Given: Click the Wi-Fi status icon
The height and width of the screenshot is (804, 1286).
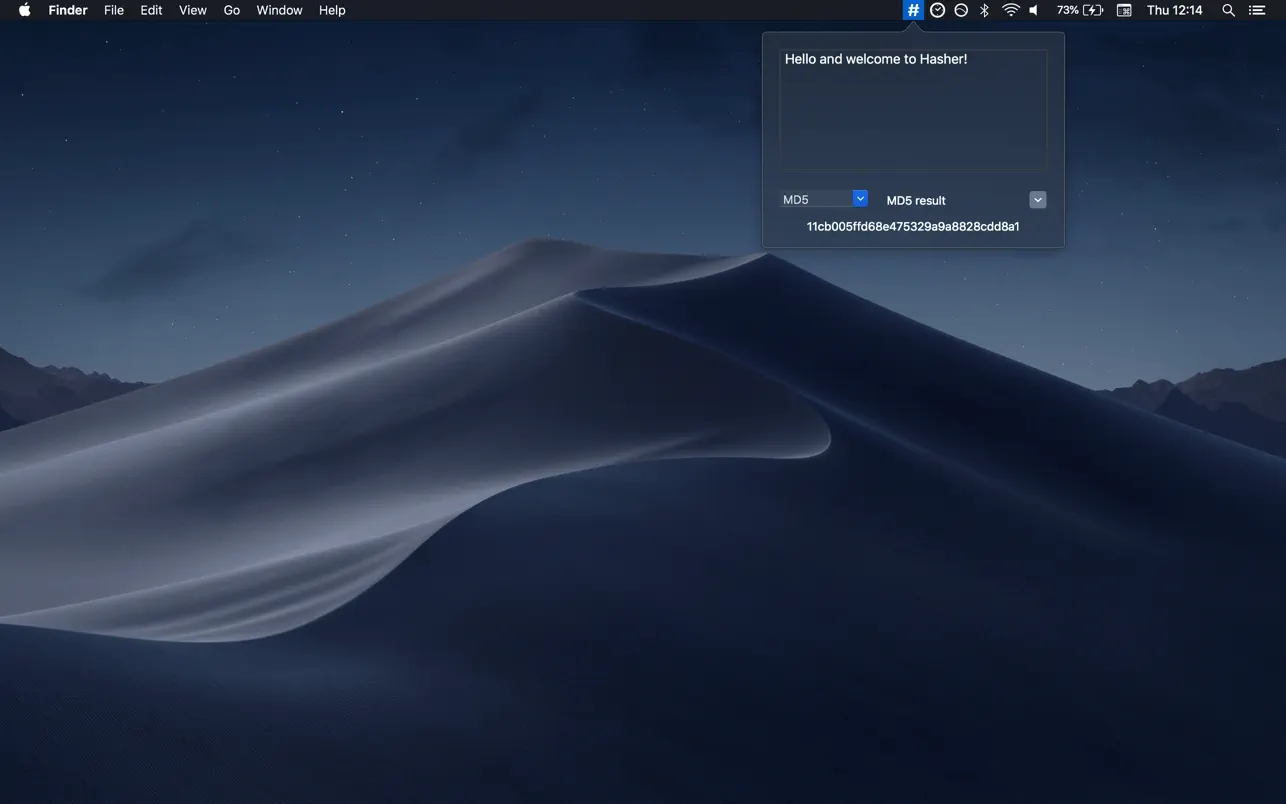Looking at the screenshot, I should click(1010, 10).
